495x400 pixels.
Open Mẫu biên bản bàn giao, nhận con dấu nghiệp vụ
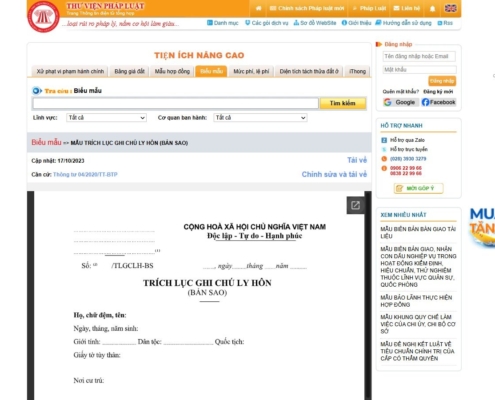pyautogui.click(x=418, y=267)
